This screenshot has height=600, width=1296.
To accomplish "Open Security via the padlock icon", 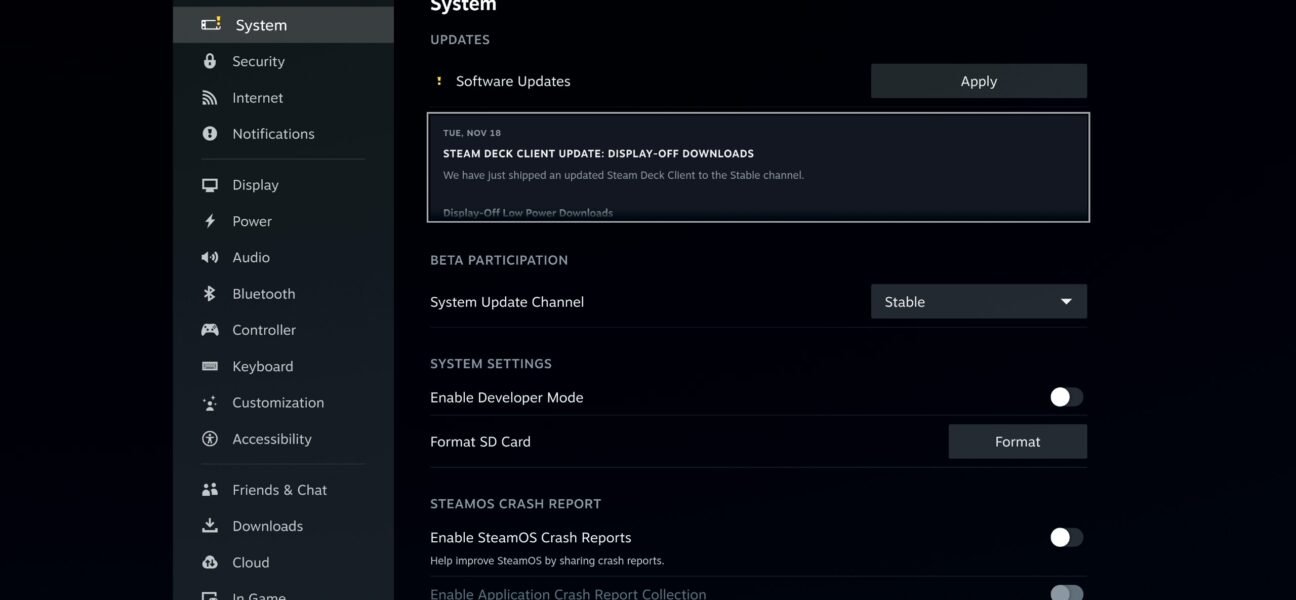I will [x=209, y=61].
